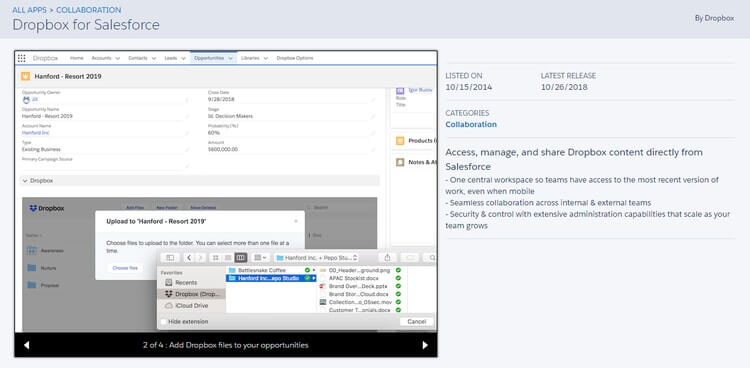The height and width of the screenshot is (368, 750).
Task: Click the Share icon in file picker
Action: click(387, 258)
